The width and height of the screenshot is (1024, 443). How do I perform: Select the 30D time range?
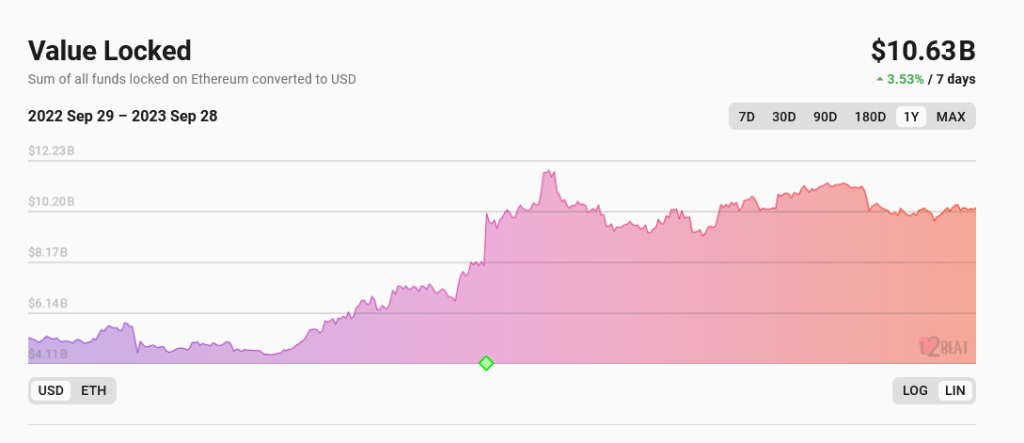(x=783, y=117)
